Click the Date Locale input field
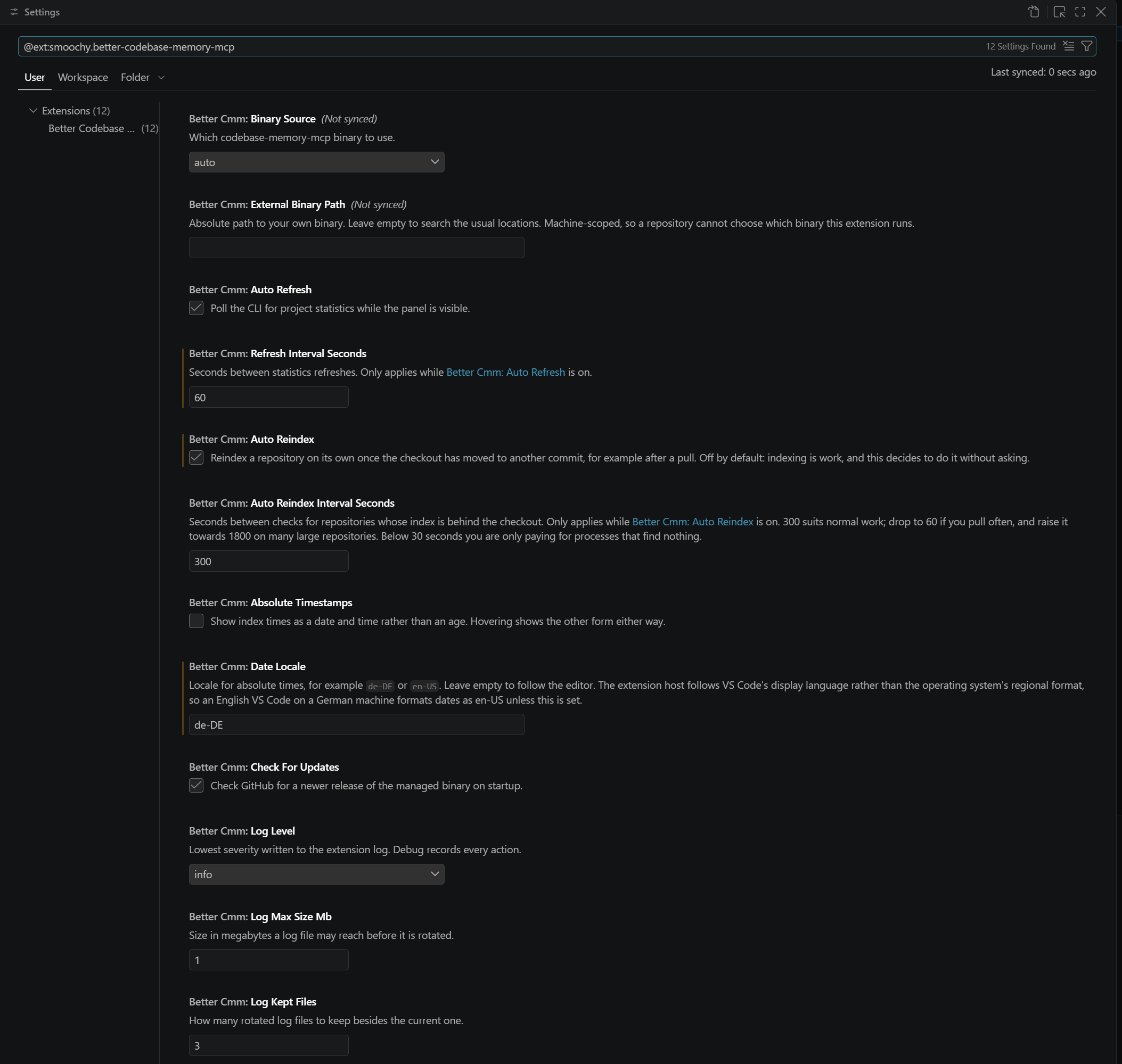 356,725
